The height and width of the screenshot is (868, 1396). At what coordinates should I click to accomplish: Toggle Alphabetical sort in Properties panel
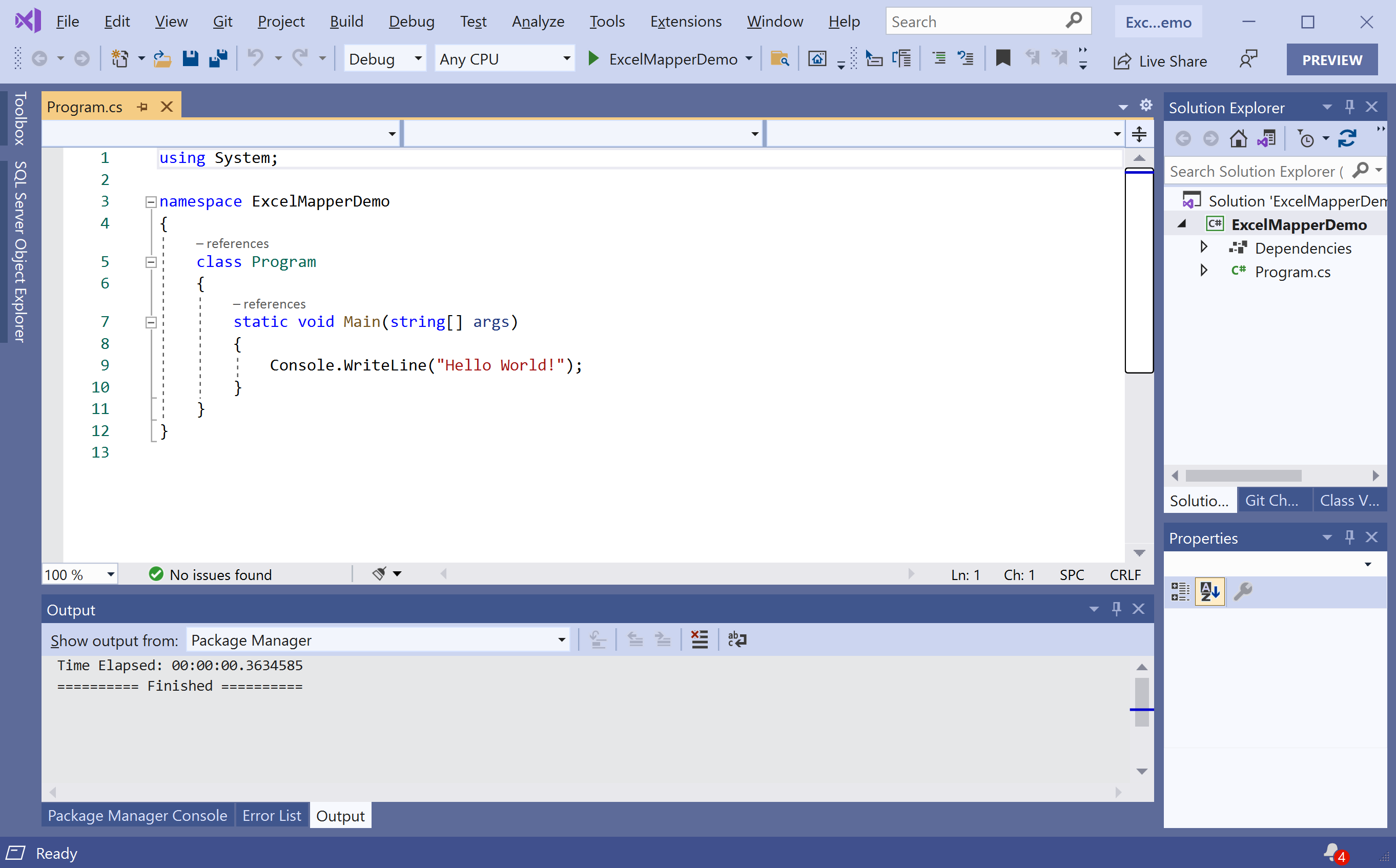click(x=1209, y=591)
